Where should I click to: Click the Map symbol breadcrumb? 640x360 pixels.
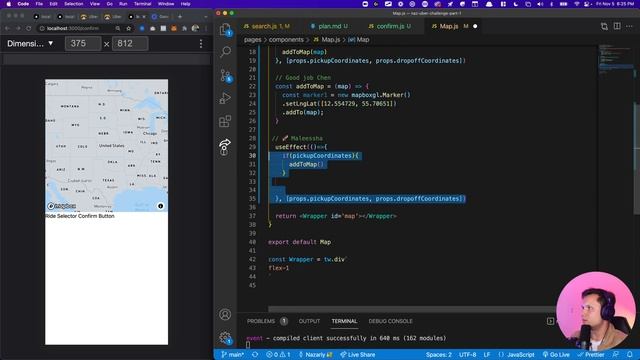pyautogui.click(x=359, y=40)
